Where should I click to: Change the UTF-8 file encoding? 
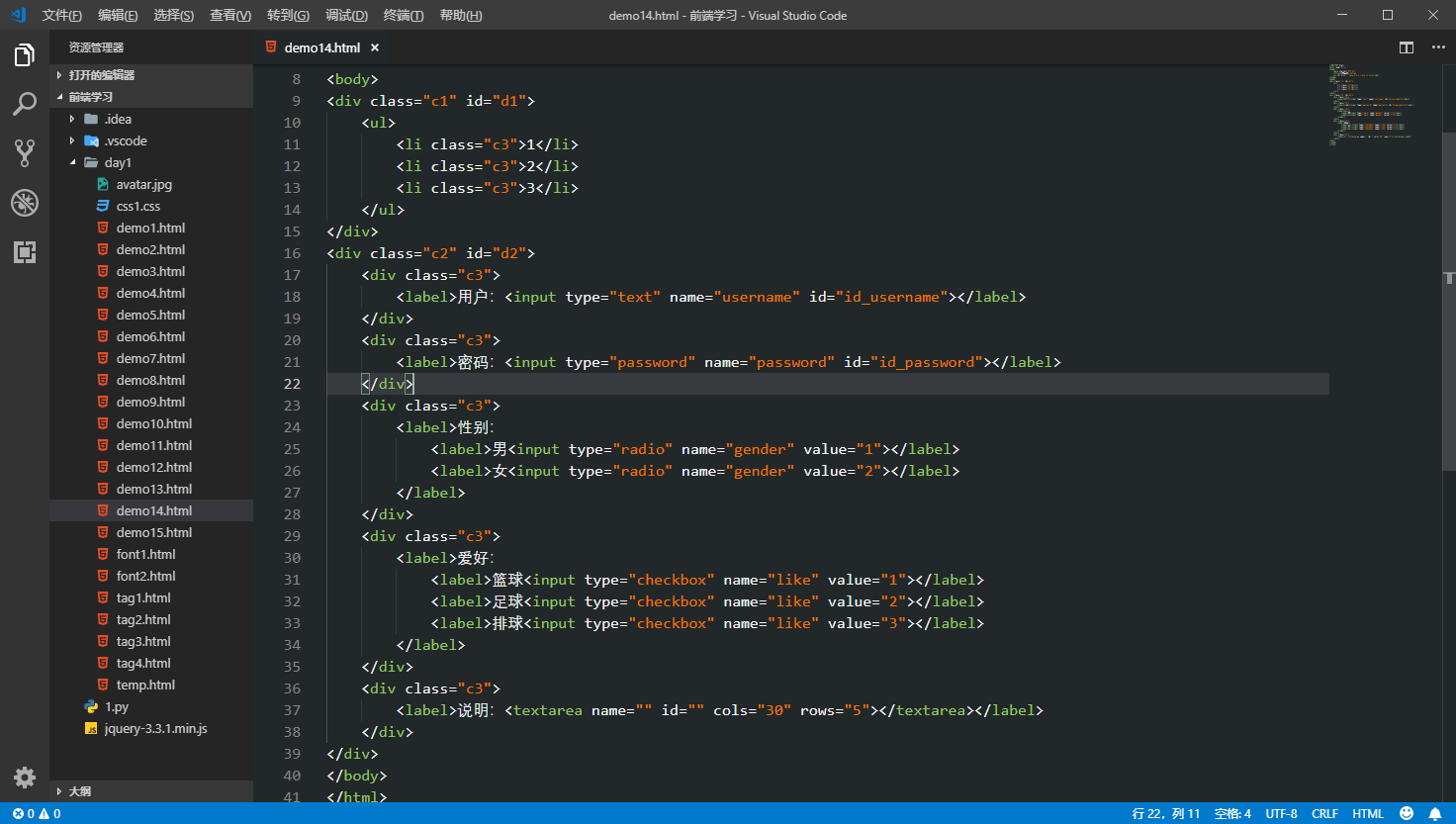coord(1281,813)
